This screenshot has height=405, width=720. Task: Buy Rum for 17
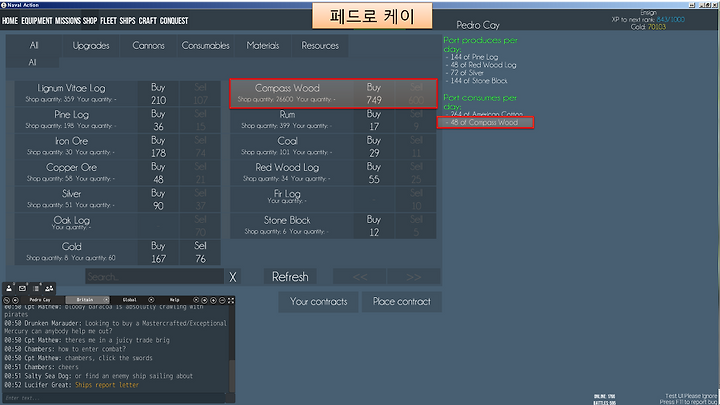point(374,120)
